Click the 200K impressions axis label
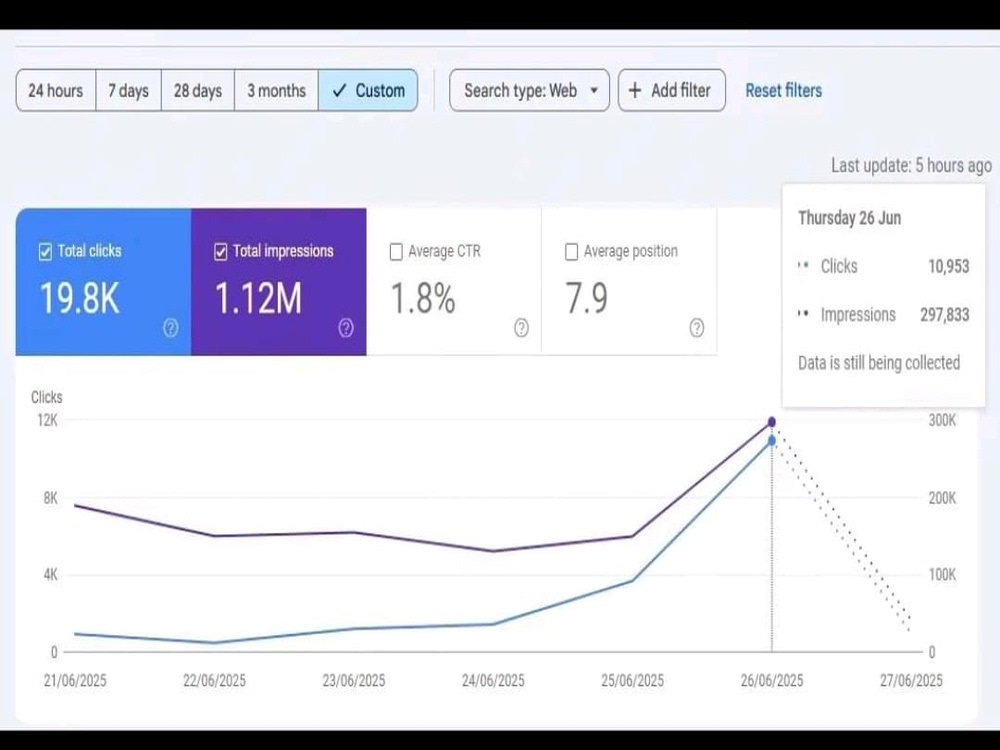This screenshot has height=750, width=1000. point(943,498)
